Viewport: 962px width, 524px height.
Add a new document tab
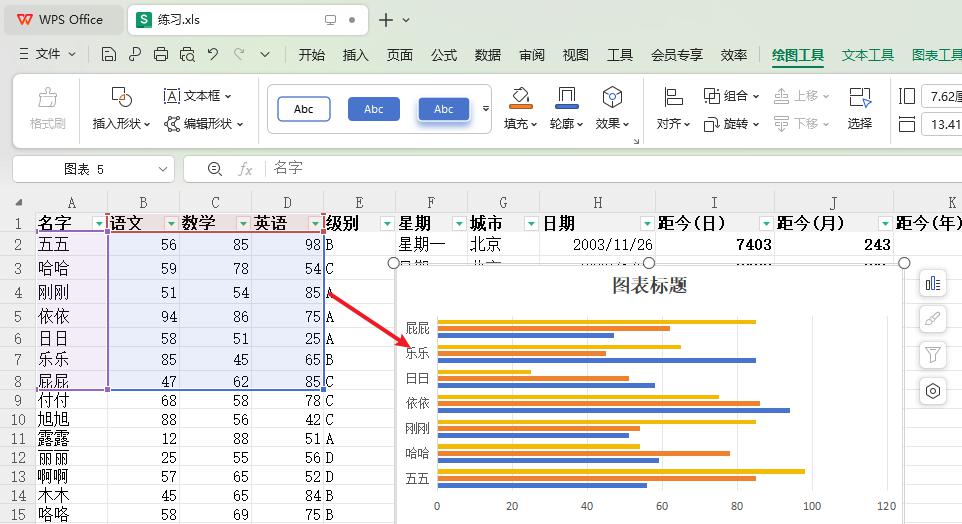pyautogui.click(x=385, y=20)
